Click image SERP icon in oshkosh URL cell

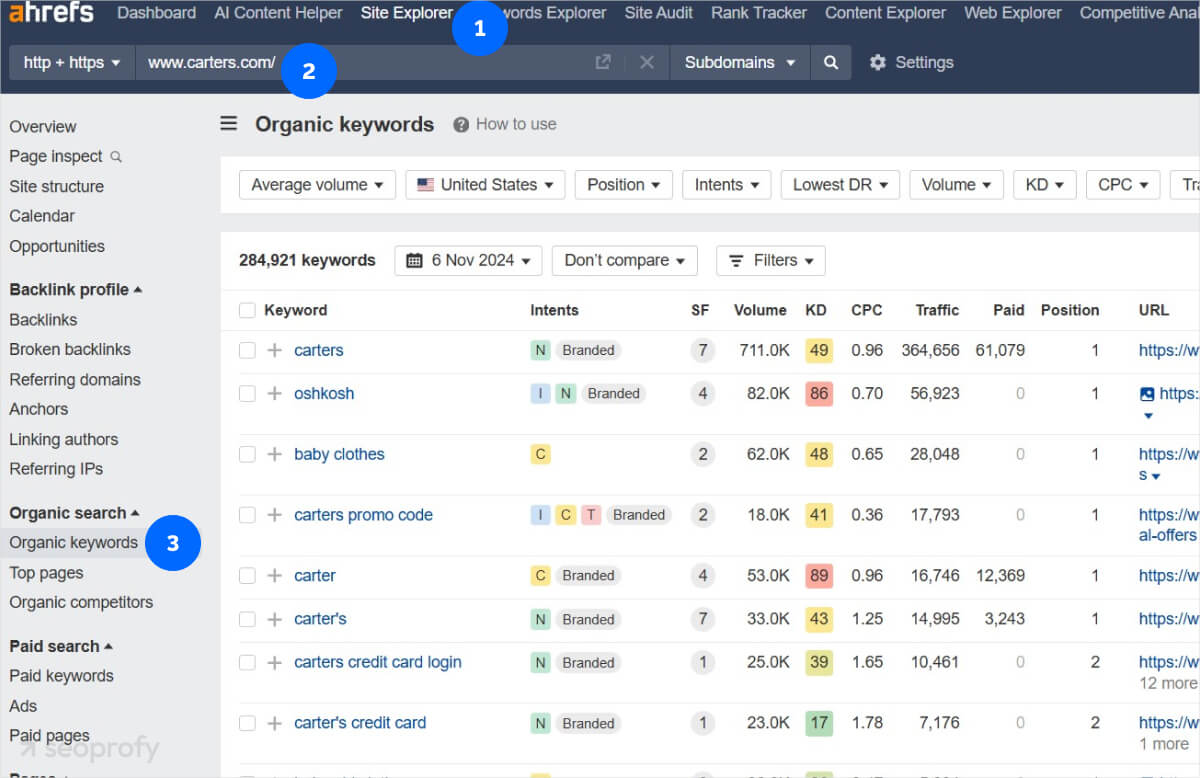(1147, 394)
